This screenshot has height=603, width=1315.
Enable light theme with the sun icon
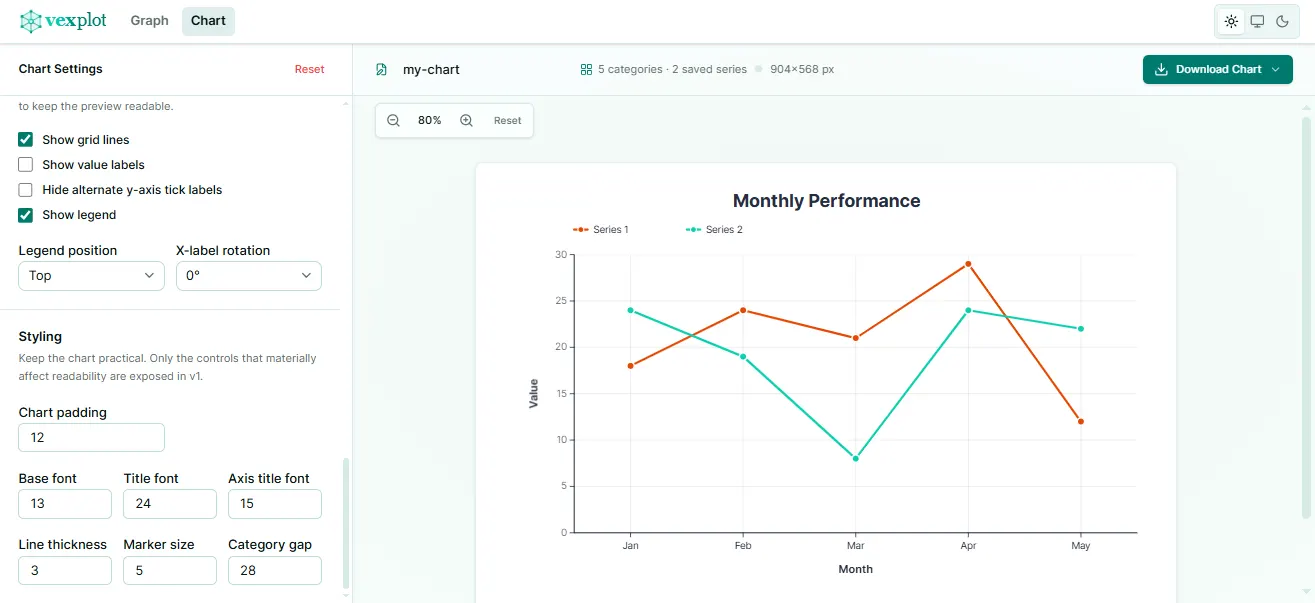(1231, 20)
